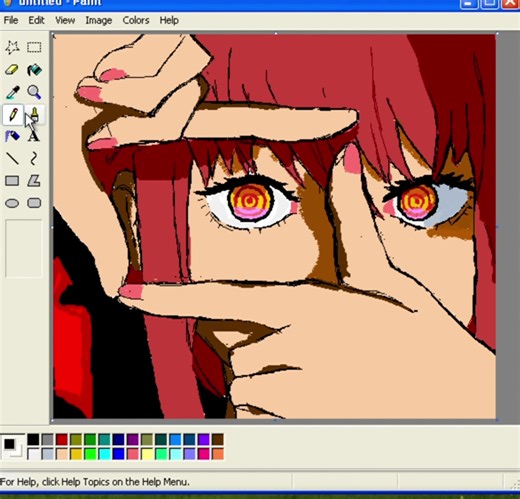Pick the pale yellow palette swatch

click(147, 454)
